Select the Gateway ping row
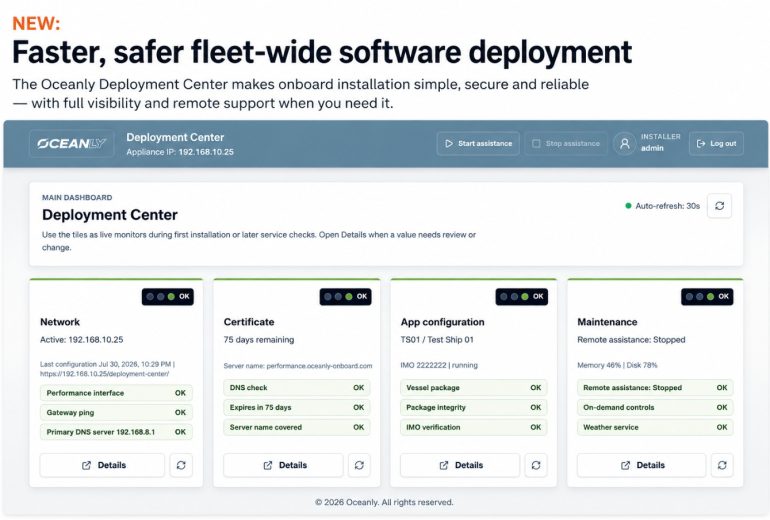 pyautogui.click(x=116, y=412)
